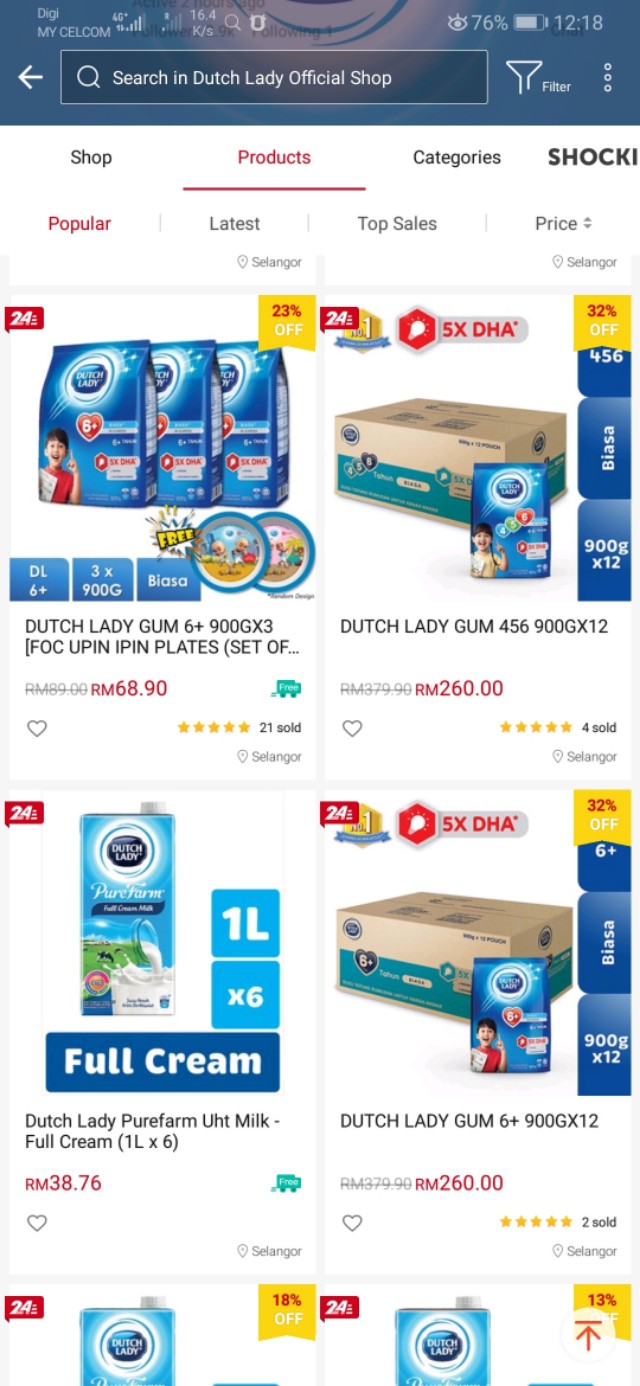
Task: Toggle heart on DUTCH LADY GUM 6+ 900GX12
Action: click(352, 1222)
